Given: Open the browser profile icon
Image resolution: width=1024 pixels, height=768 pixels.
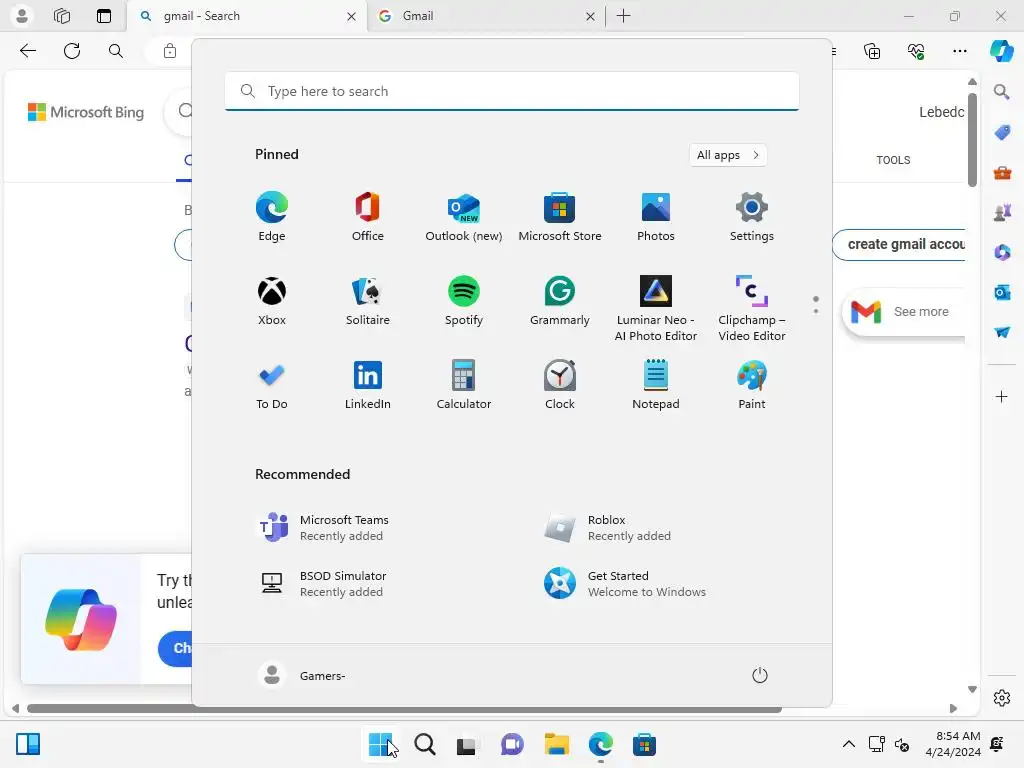Looking at the screenshot, I should (x=22, y=16).
